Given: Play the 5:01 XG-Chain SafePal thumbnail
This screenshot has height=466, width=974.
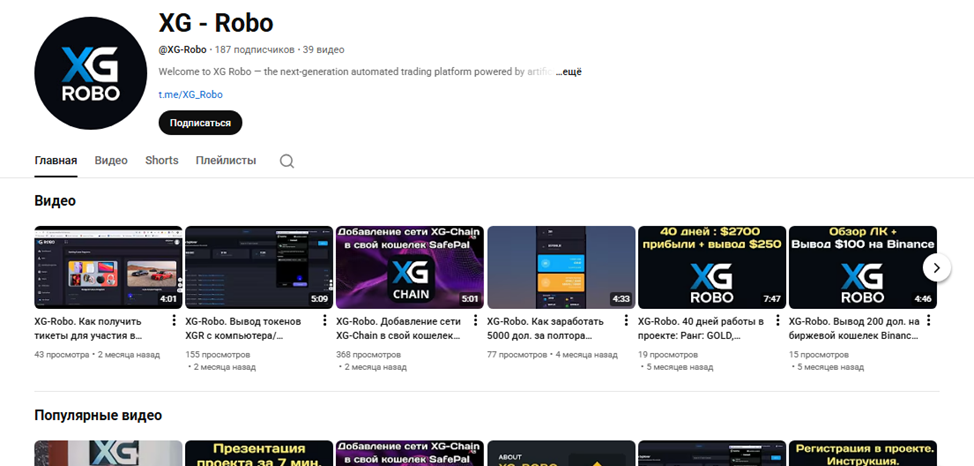Looking at the screenshot, I should click(410, 267).
